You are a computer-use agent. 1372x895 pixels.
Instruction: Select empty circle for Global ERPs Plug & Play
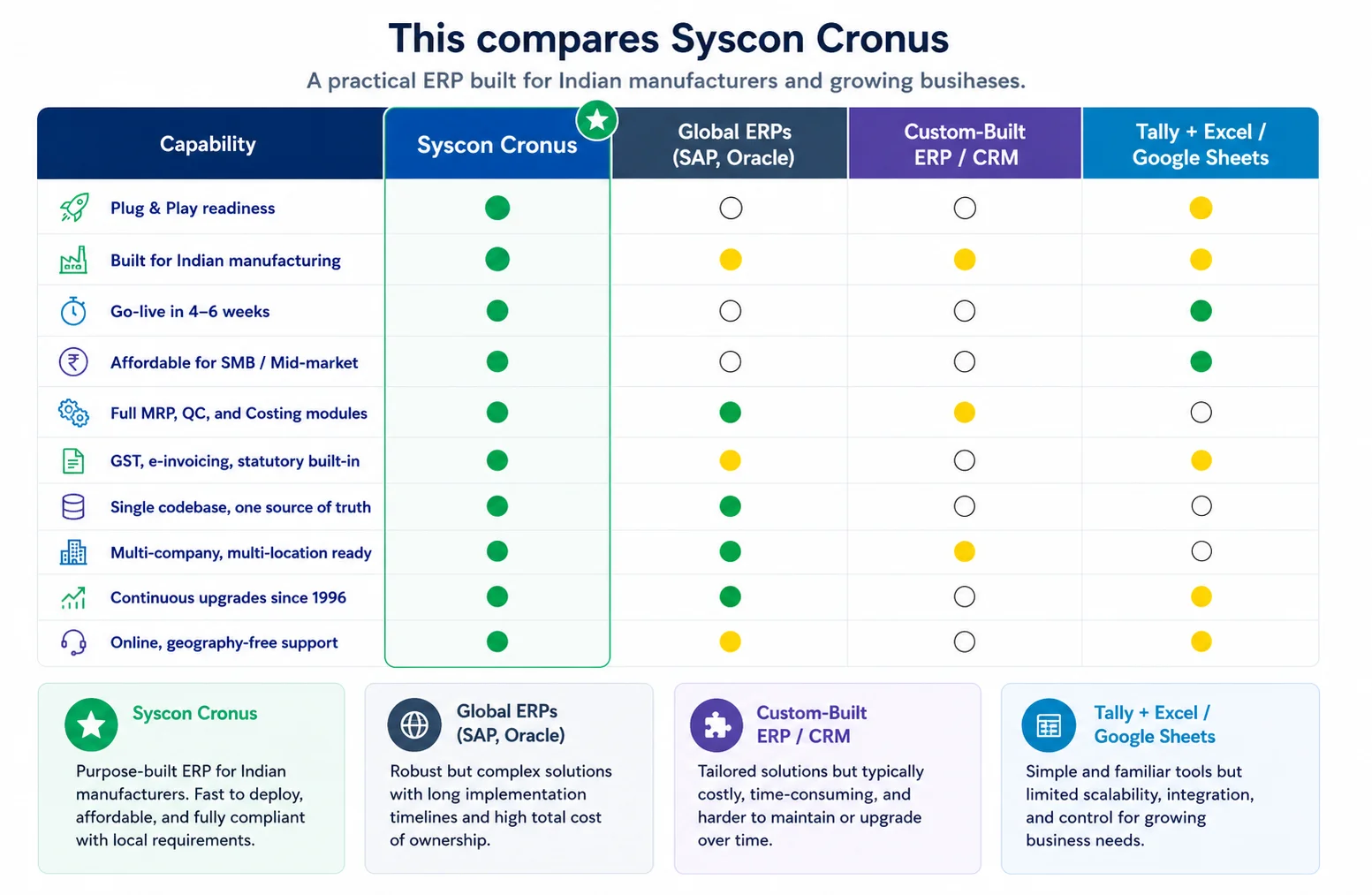click(x=731, y=208)
